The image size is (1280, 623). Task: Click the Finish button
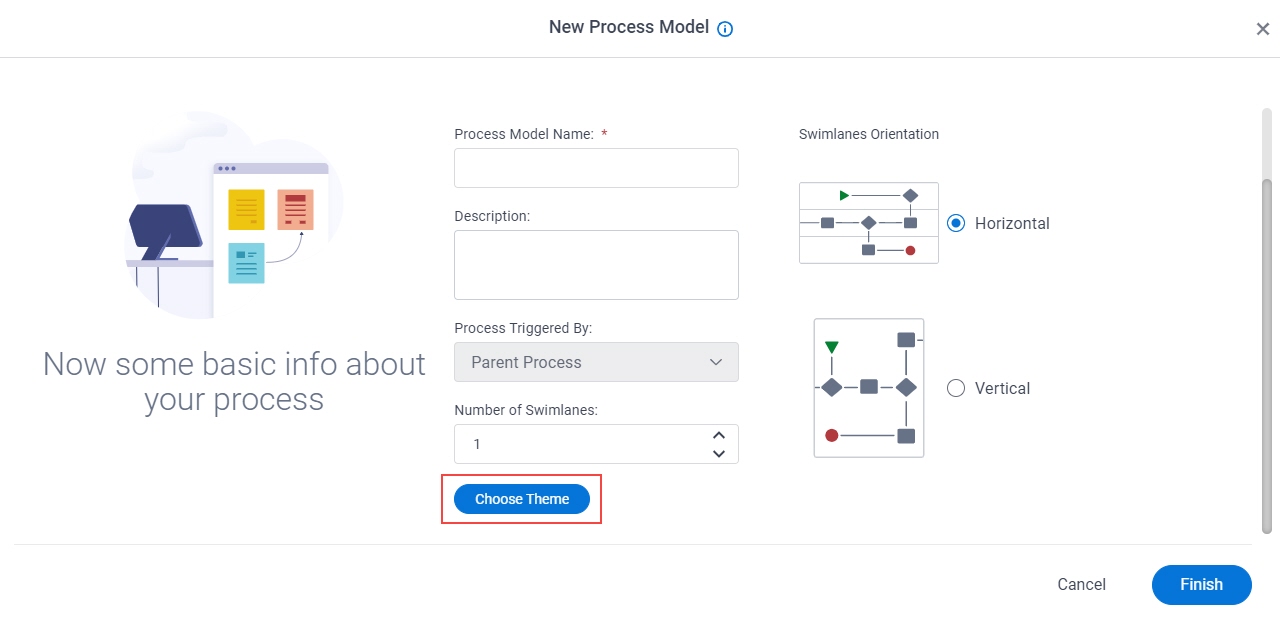(1201, 585)
